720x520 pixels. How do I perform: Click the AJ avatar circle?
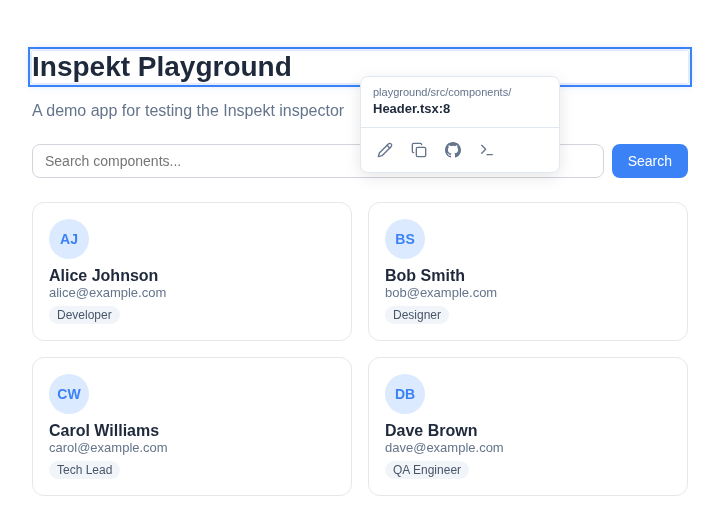(x=69, y=239)
